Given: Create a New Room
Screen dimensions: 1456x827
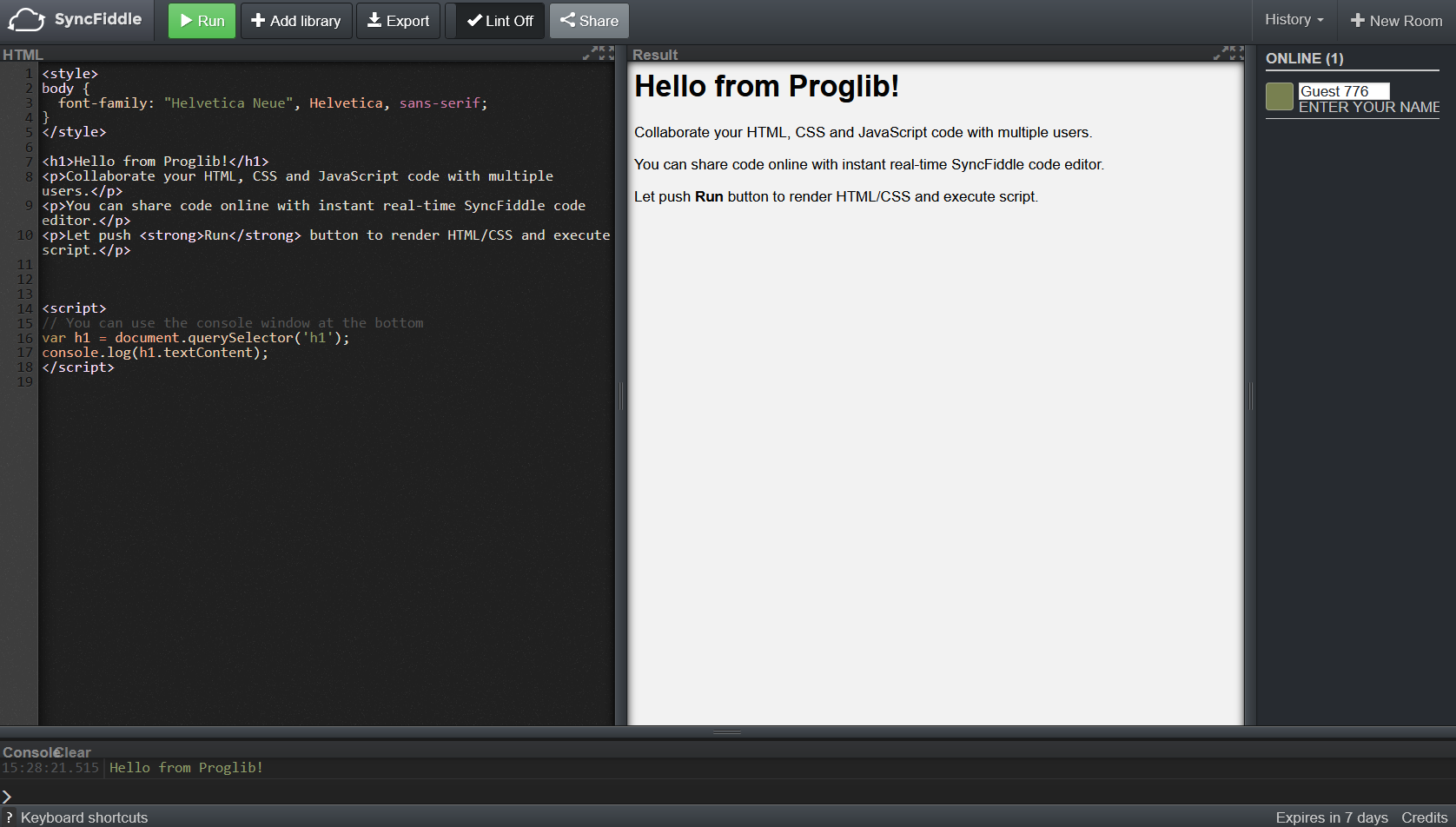Looking at the screenshot, I should [x=1396, y=21].
